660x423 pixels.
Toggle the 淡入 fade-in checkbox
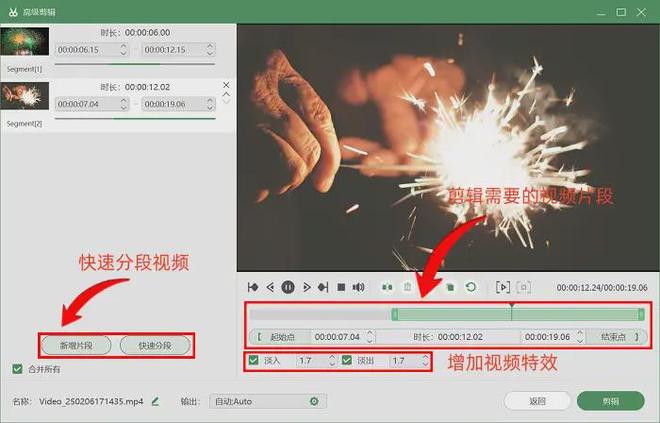253,360
